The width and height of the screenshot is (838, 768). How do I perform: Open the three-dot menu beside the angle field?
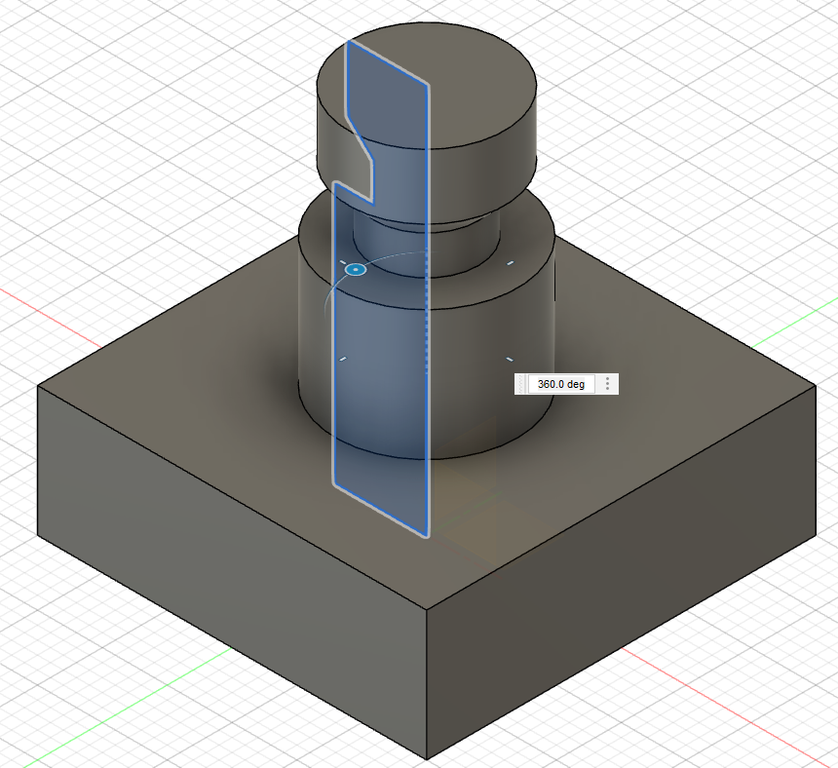pos(608,384)
